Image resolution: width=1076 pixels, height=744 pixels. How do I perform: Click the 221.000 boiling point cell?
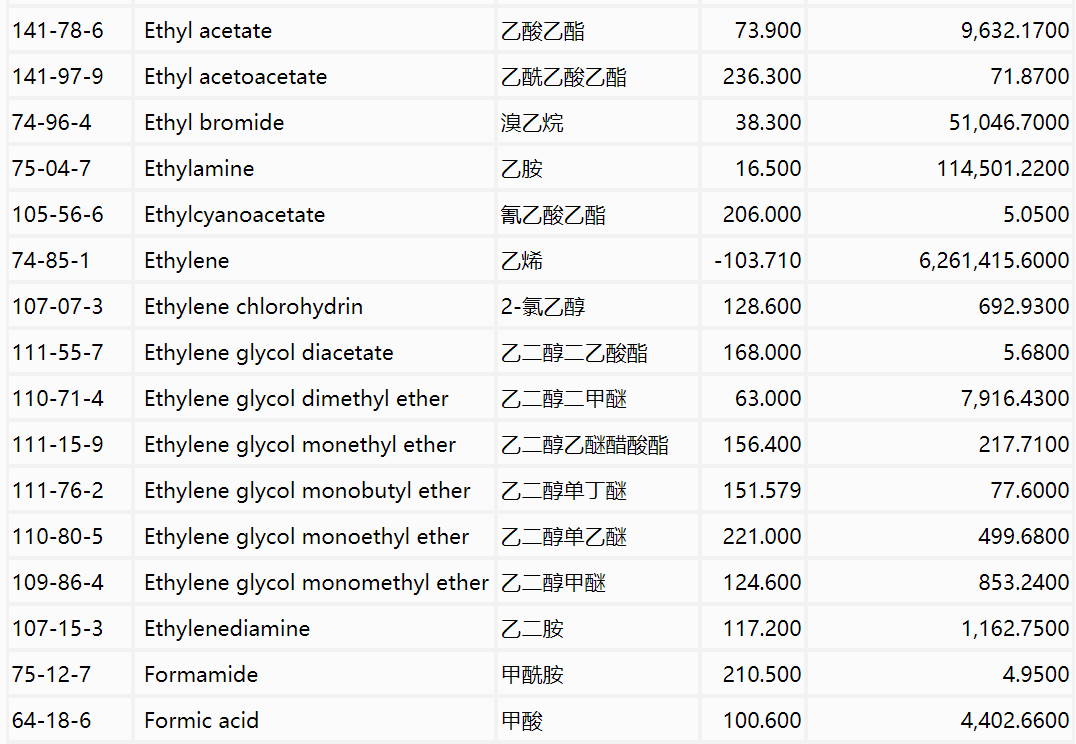[762, 537]
